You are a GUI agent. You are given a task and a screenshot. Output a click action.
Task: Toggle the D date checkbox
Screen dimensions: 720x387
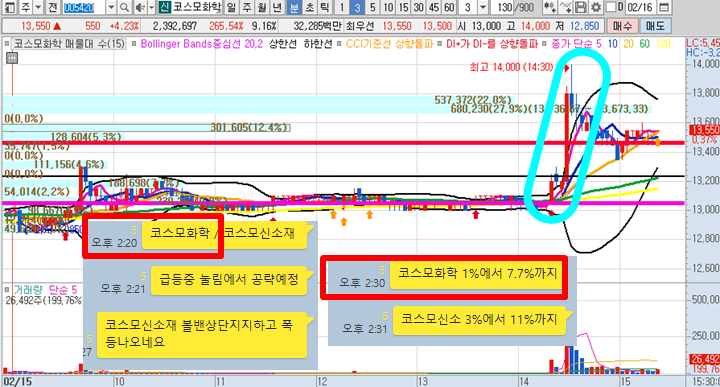(611, 7)
